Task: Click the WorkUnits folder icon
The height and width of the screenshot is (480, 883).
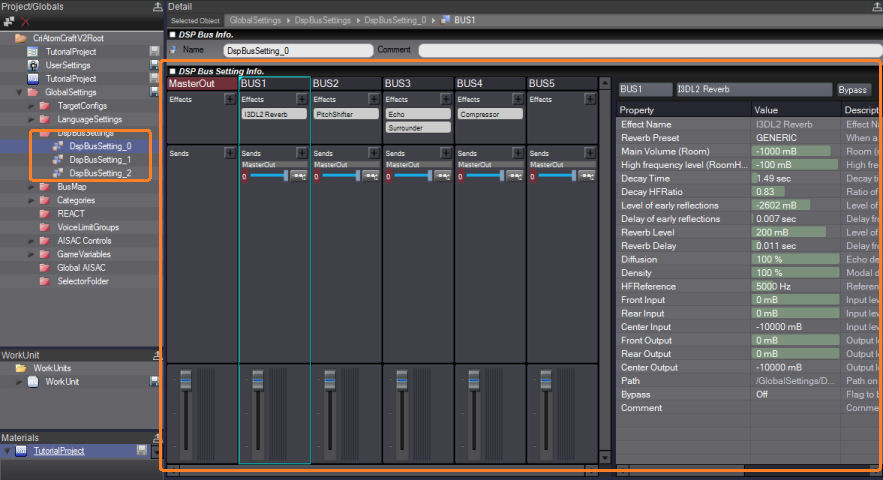Action: click(21, 368)
